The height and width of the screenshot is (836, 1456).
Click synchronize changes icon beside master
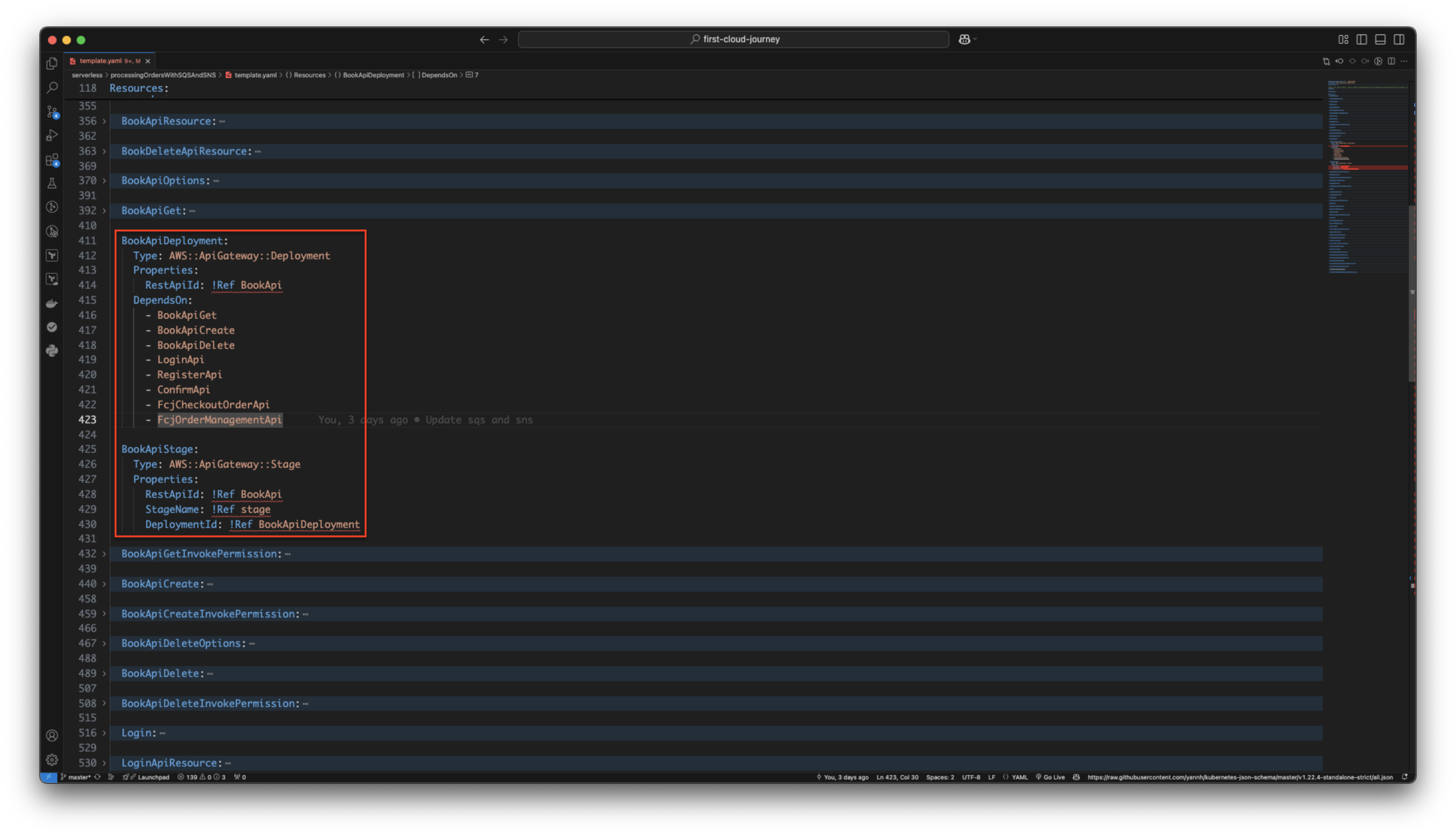(97, 777)
